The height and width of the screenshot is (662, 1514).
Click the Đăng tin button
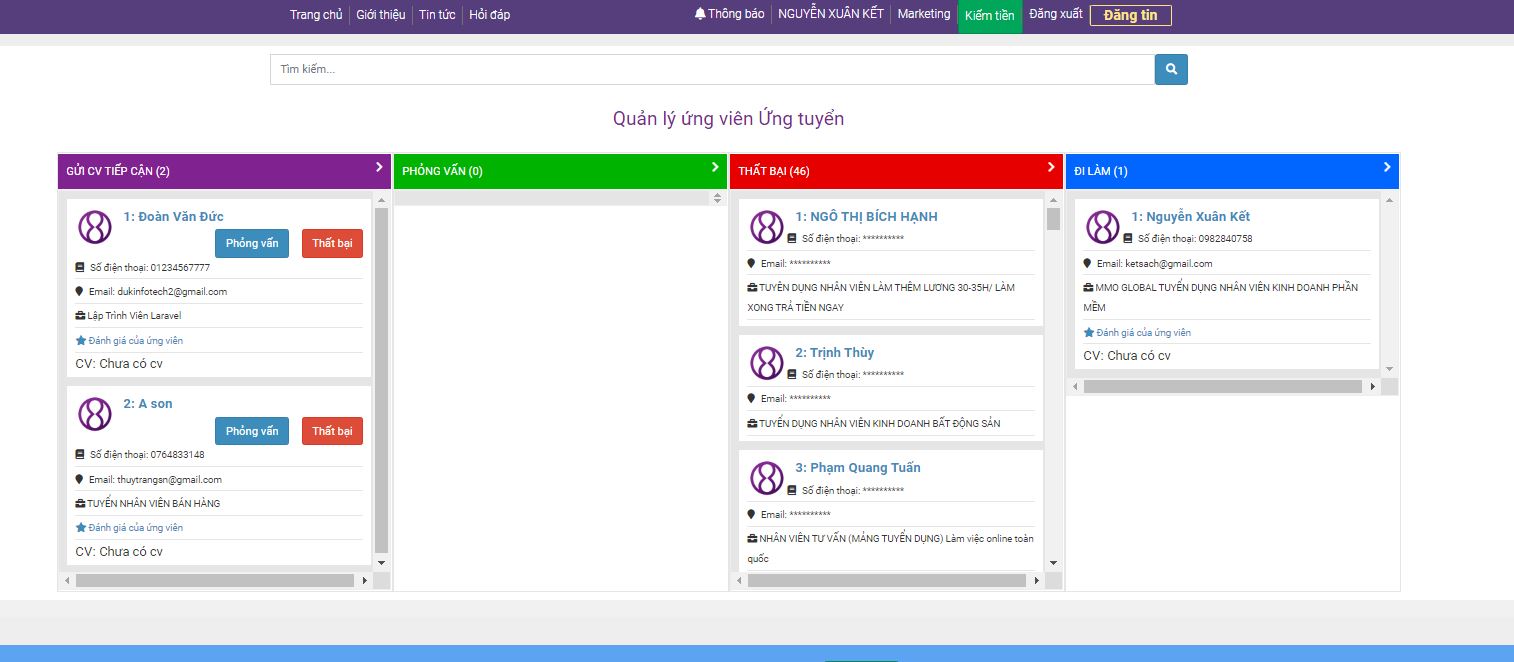tap(1130, 15)
